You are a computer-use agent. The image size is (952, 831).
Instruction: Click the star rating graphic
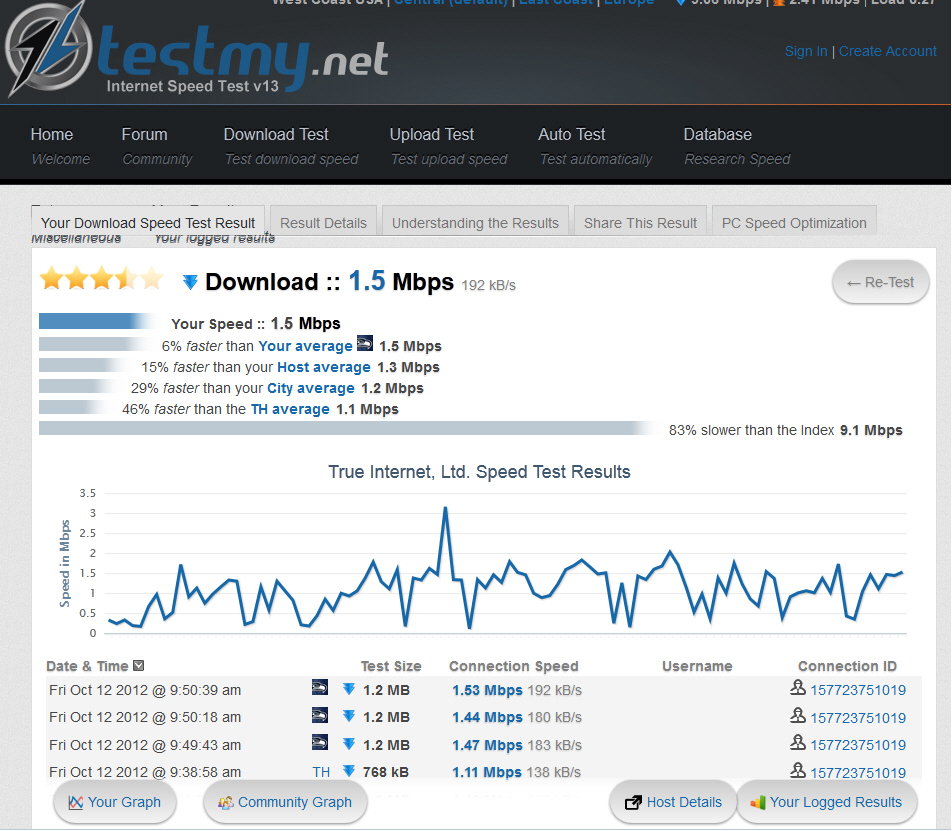point(101,279)
